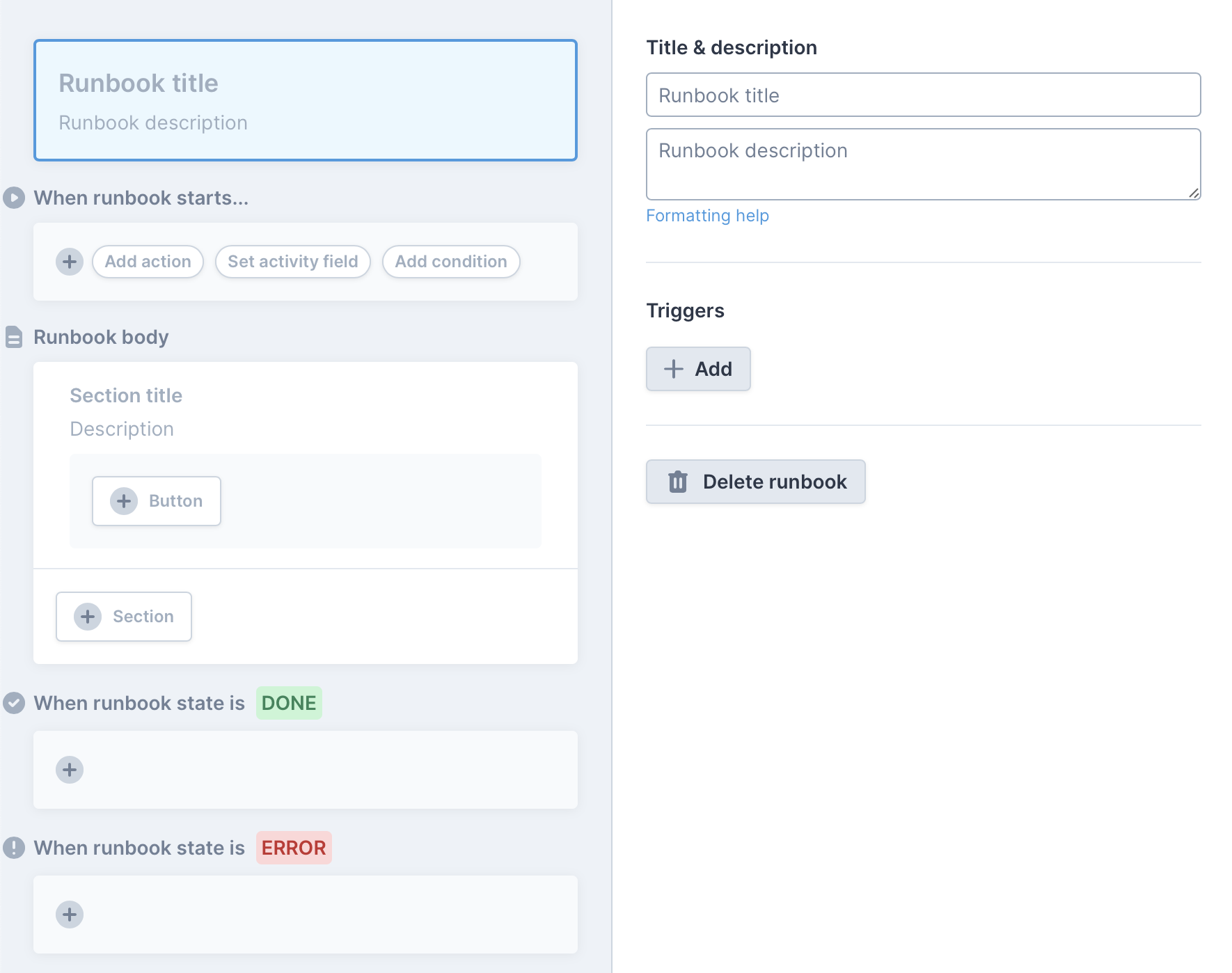Select the Runbook title header card
The width and height of the screenshot is (1232, 973).
click(x=306, y=100)
